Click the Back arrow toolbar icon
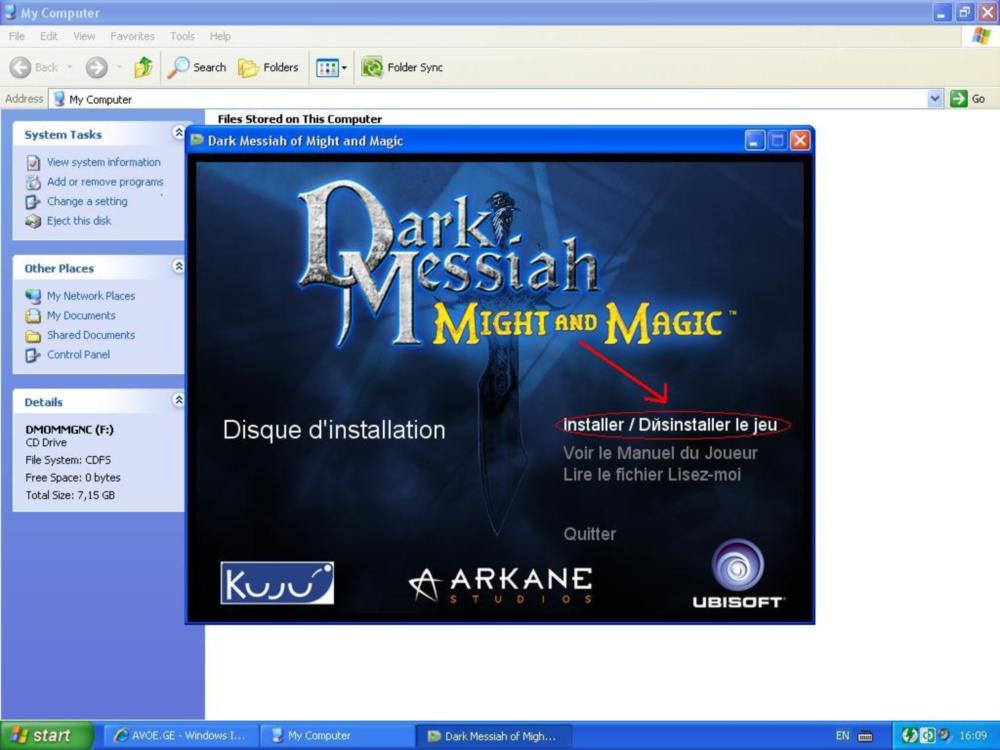 20,67
